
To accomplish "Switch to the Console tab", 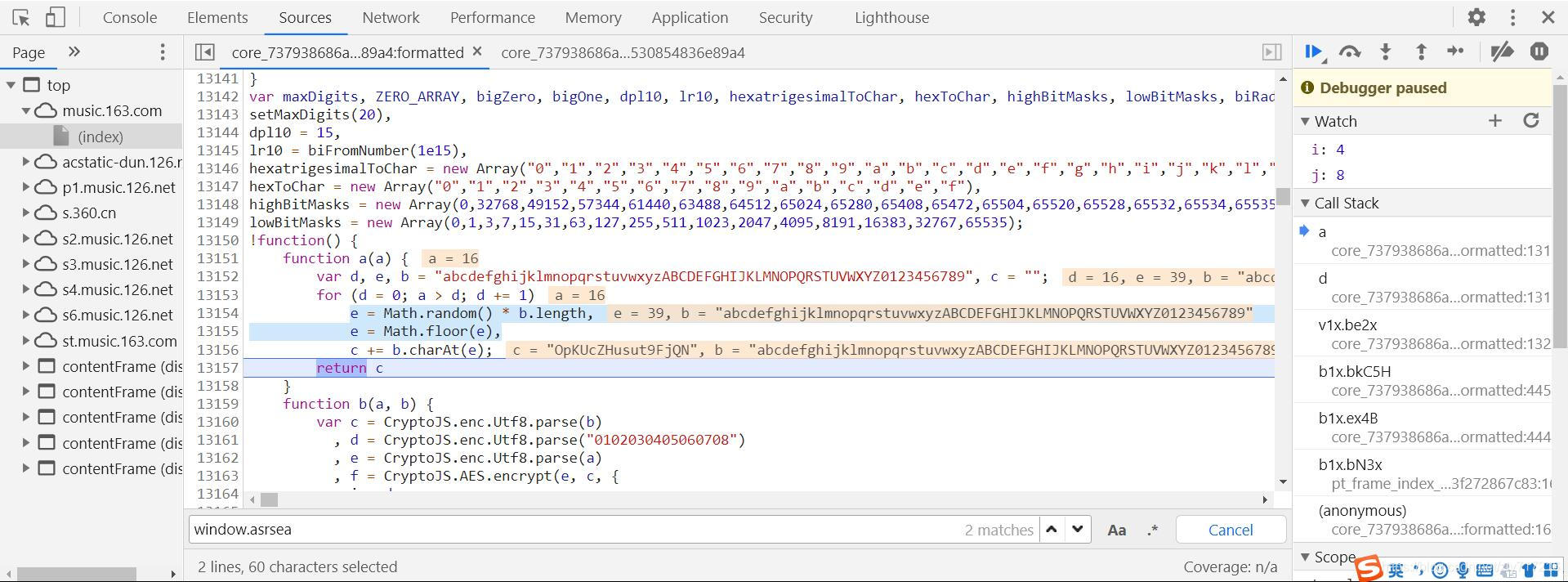I will (130, 17).
